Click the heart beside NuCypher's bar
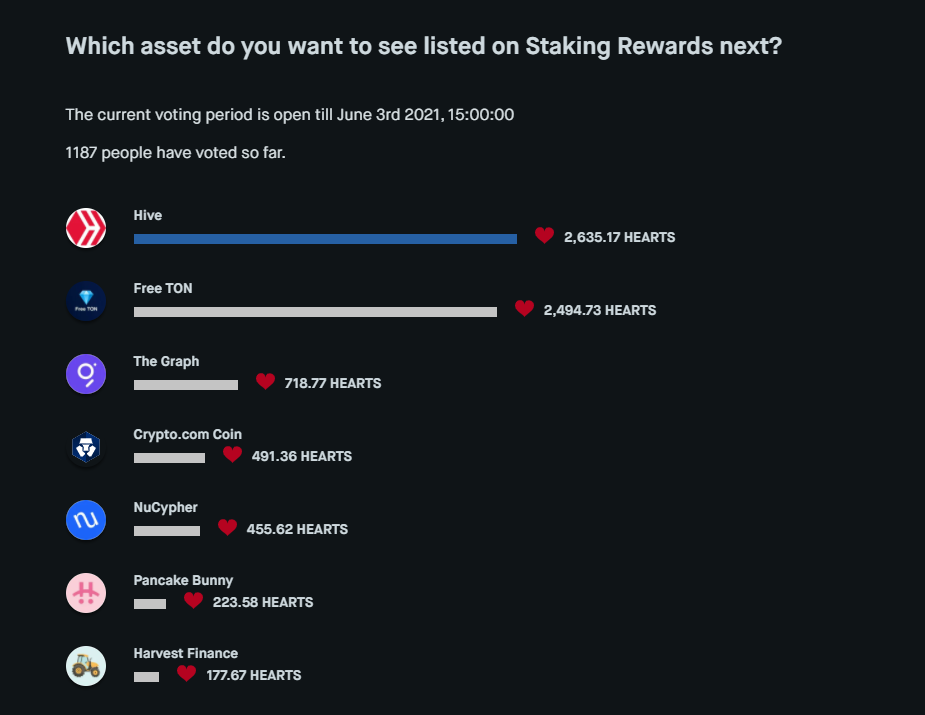Screen dimensions: 925x715 click(227, 528)
